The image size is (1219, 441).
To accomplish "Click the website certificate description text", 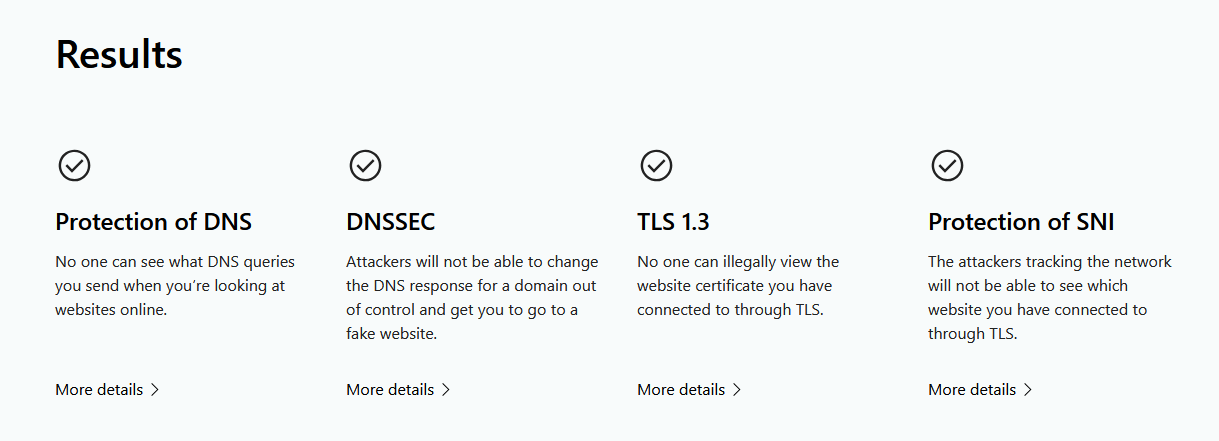I will (738, 286).
